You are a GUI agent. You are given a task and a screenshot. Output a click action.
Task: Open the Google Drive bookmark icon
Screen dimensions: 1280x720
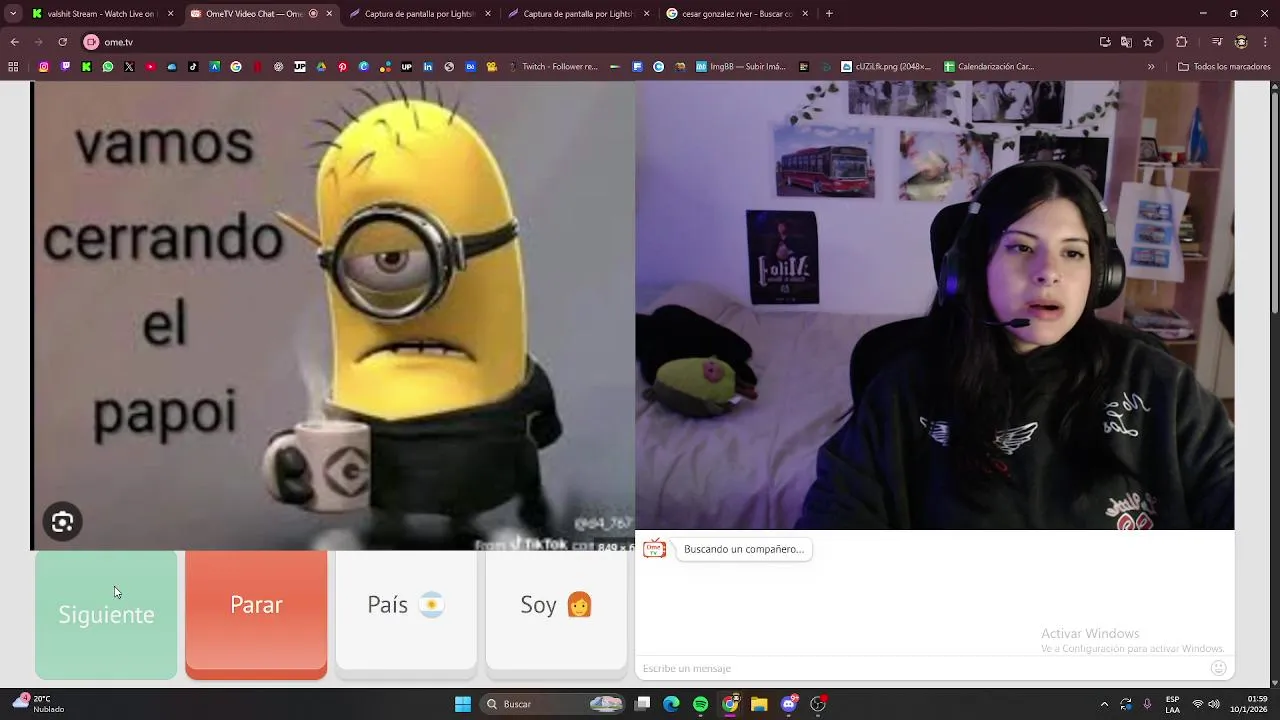click(321, 67)
